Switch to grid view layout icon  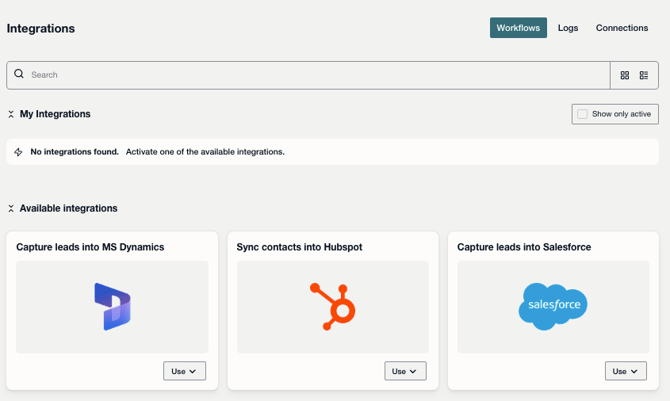624,75
